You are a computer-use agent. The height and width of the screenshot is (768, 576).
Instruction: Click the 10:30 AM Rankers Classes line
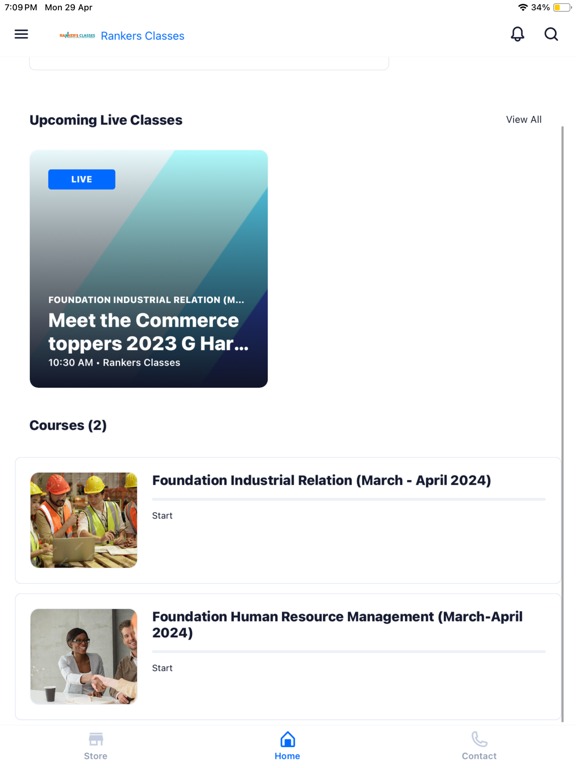click(x=114, y=362)
